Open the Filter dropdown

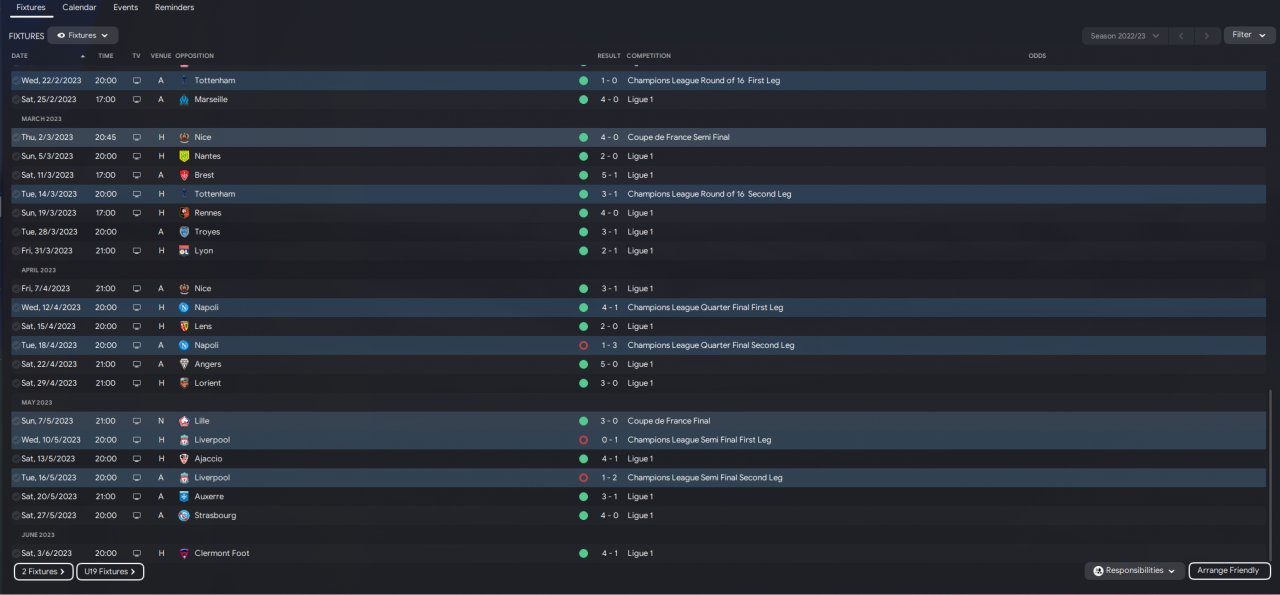coord(1249,35)
